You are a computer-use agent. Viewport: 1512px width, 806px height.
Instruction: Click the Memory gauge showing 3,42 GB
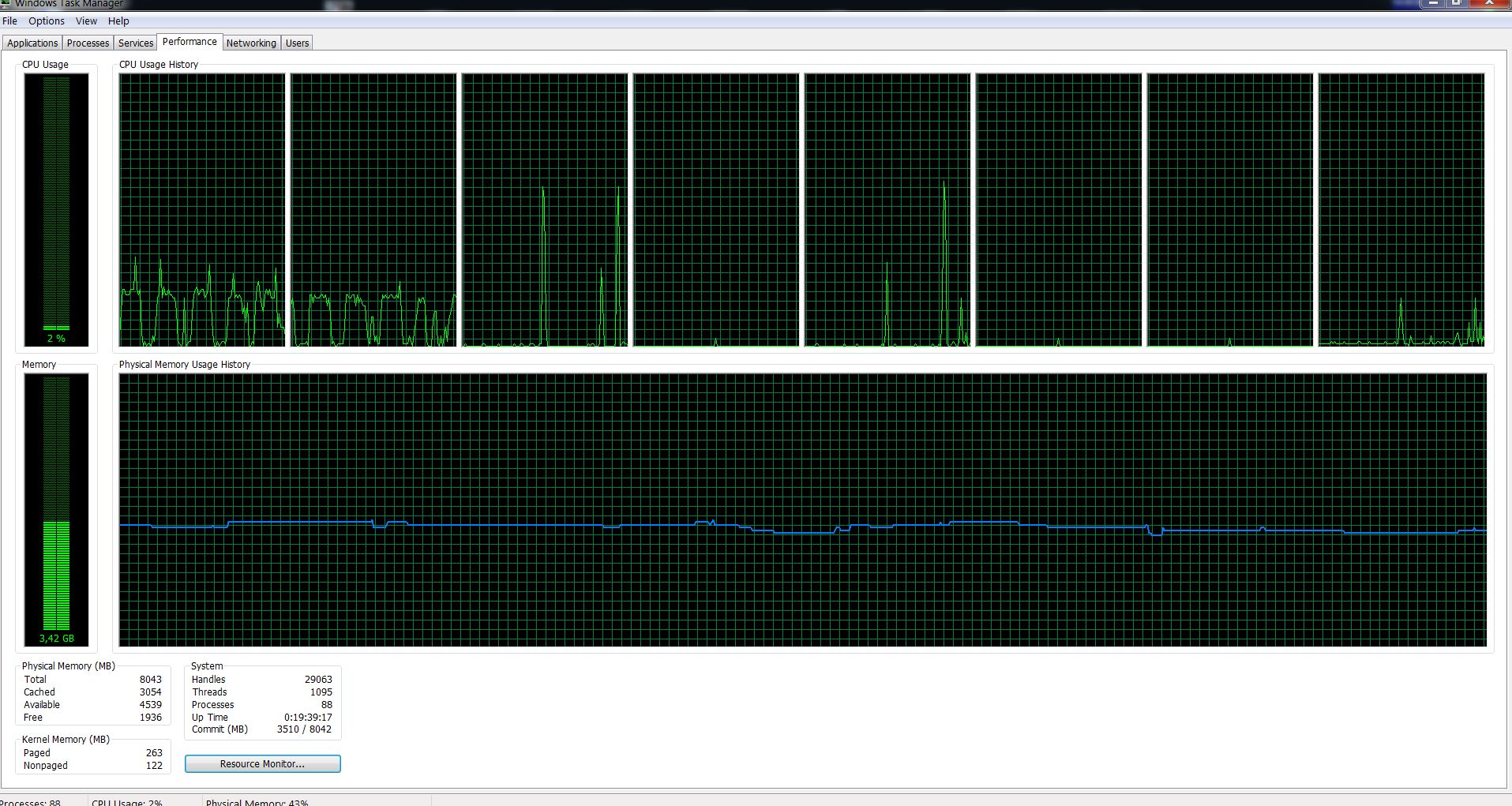56,510
